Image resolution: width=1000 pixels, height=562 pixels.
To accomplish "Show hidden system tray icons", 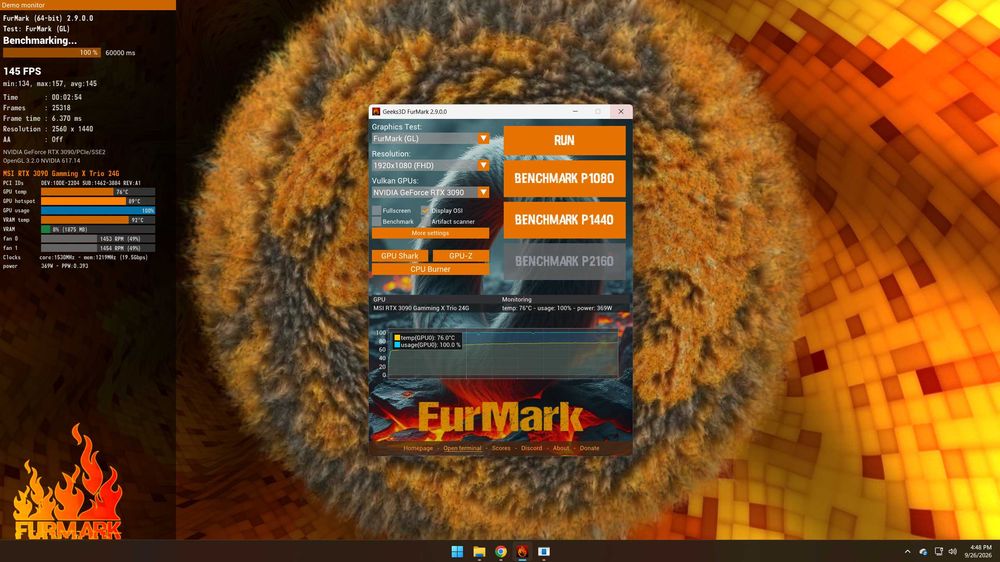I will (x=908, y=552).
